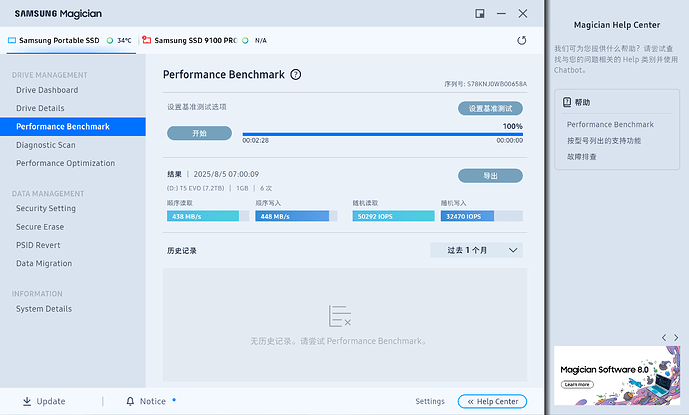
Task: Go to next banner with right chevron
Action: tap(676, 337)
